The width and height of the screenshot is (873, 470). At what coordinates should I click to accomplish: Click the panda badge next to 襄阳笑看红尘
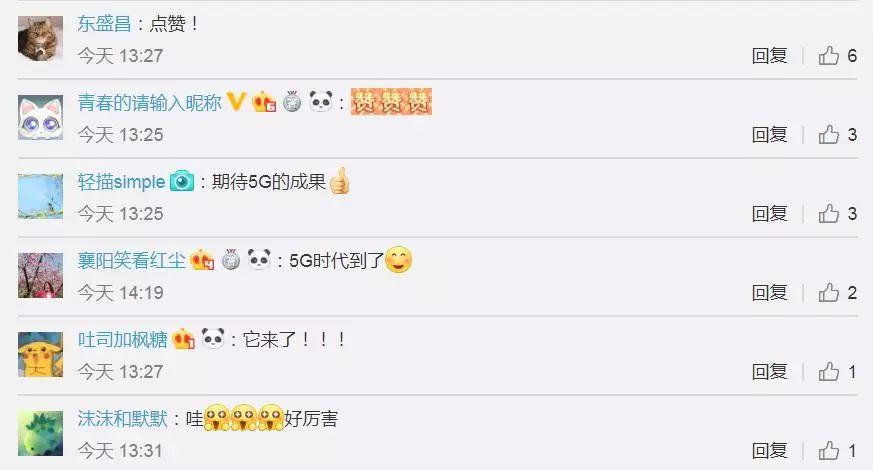point(259,260)
